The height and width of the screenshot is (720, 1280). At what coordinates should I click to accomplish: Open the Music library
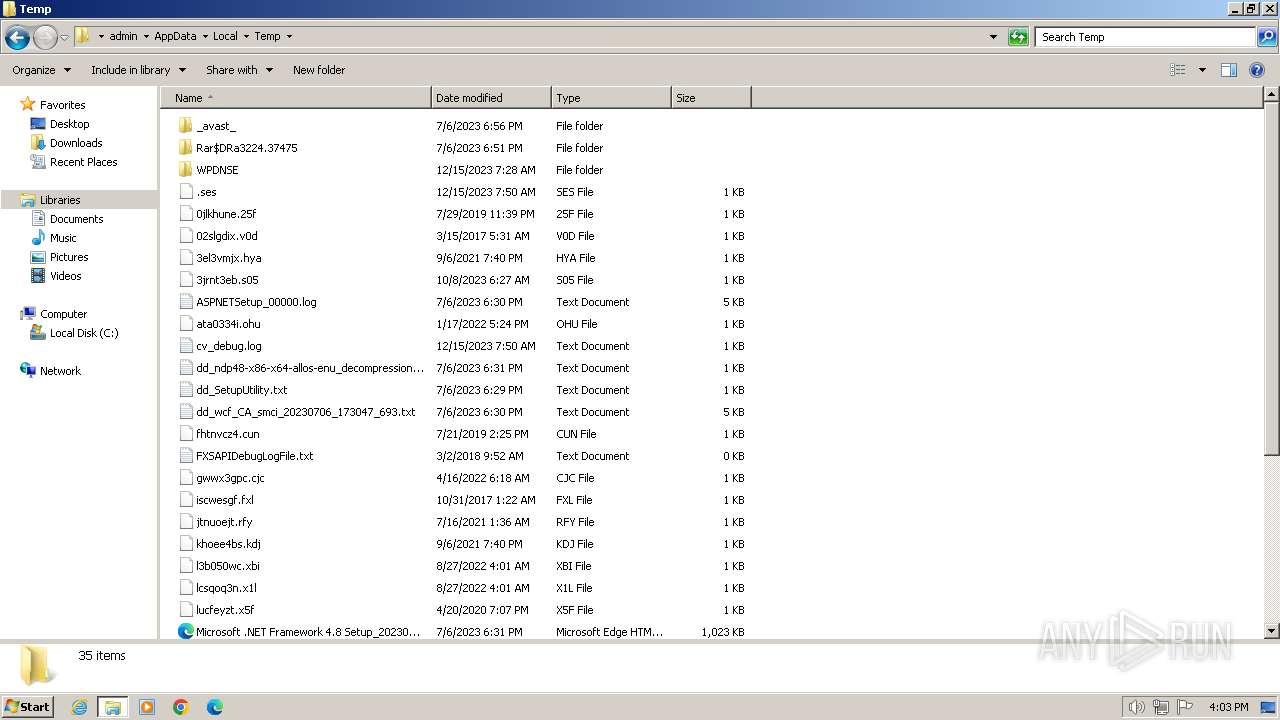[x=63, y=238]
